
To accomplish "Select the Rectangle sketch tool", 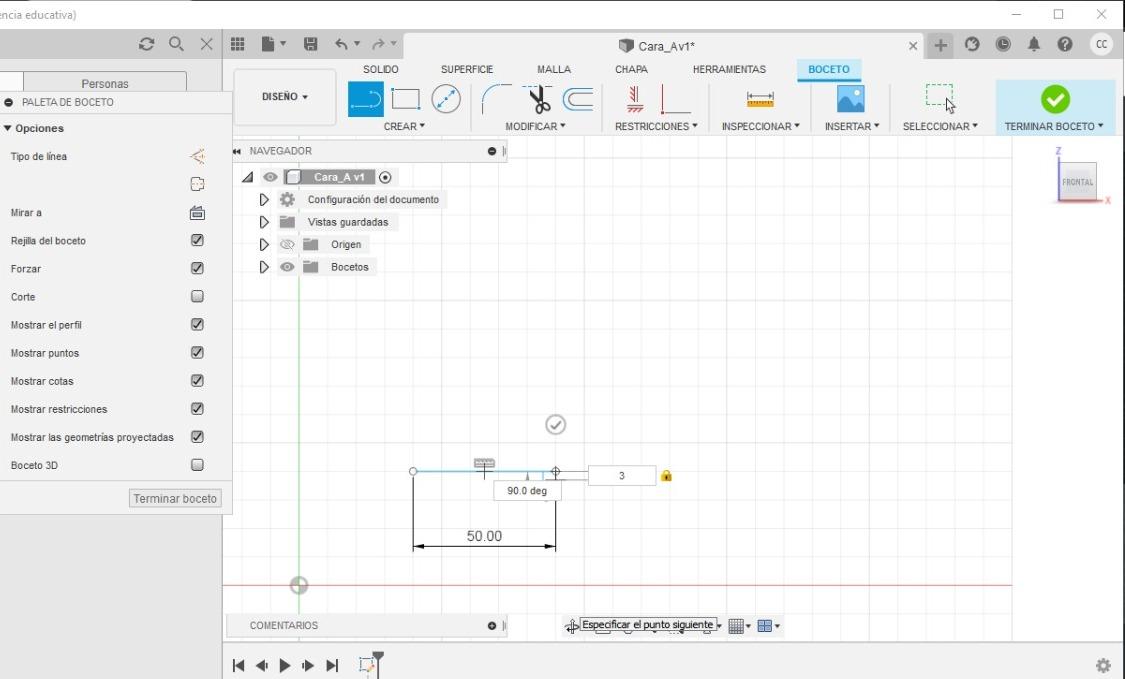I will [405, 99].
